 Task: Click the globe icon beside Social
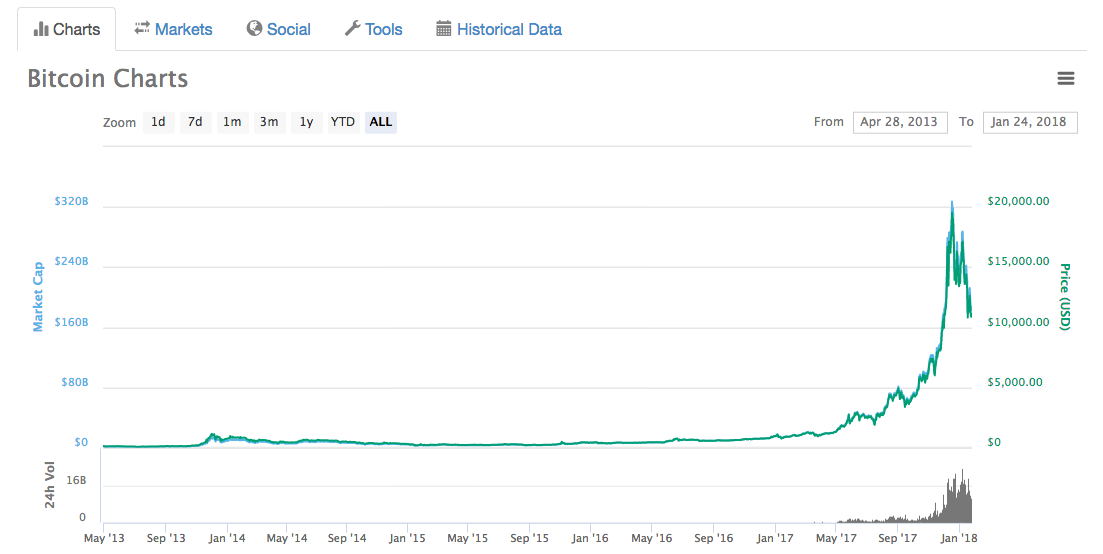tap(254, 28)
